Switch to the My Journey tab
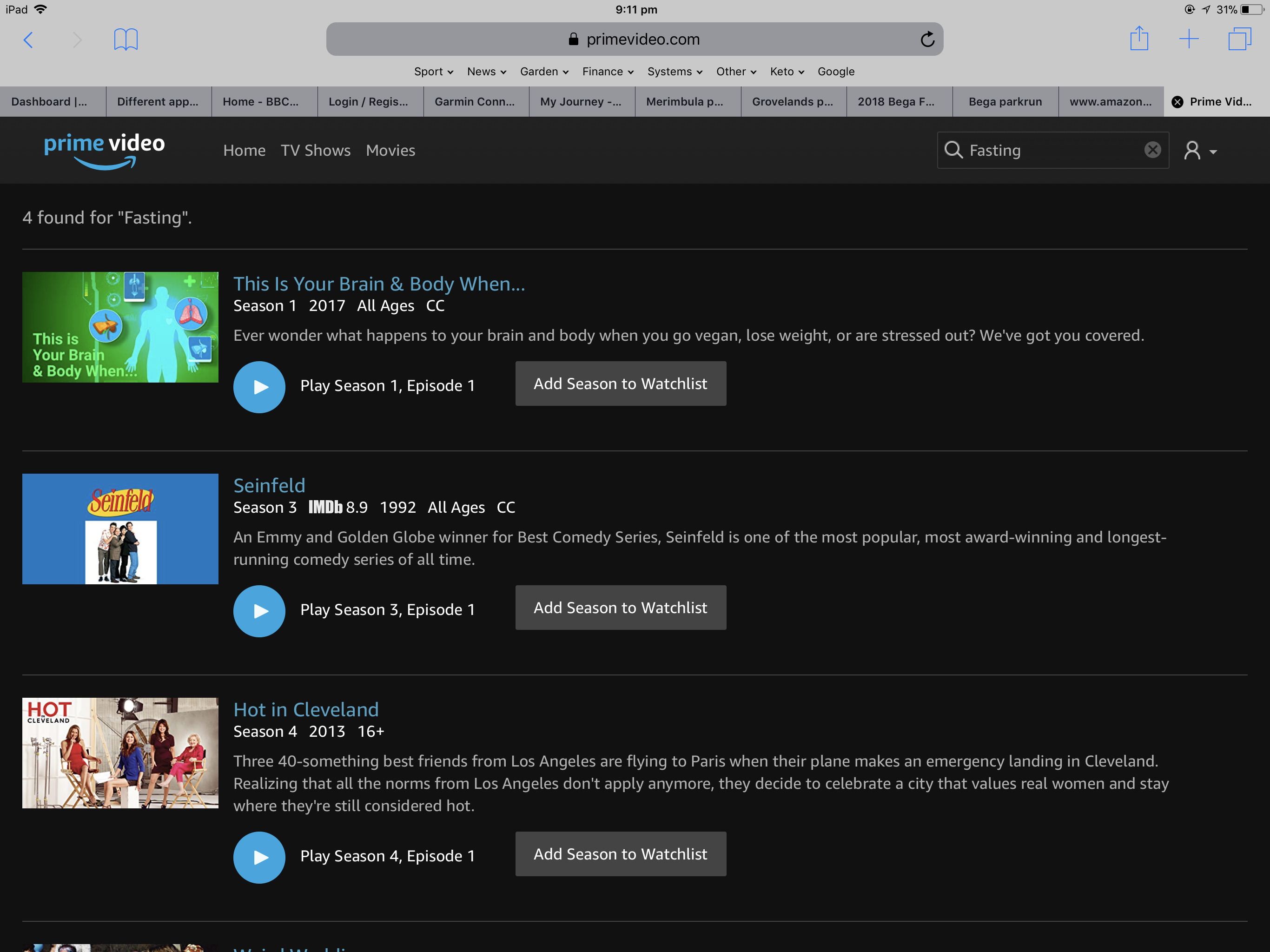1270x952 pixels. pyautogui.click(x=582, y=102)
